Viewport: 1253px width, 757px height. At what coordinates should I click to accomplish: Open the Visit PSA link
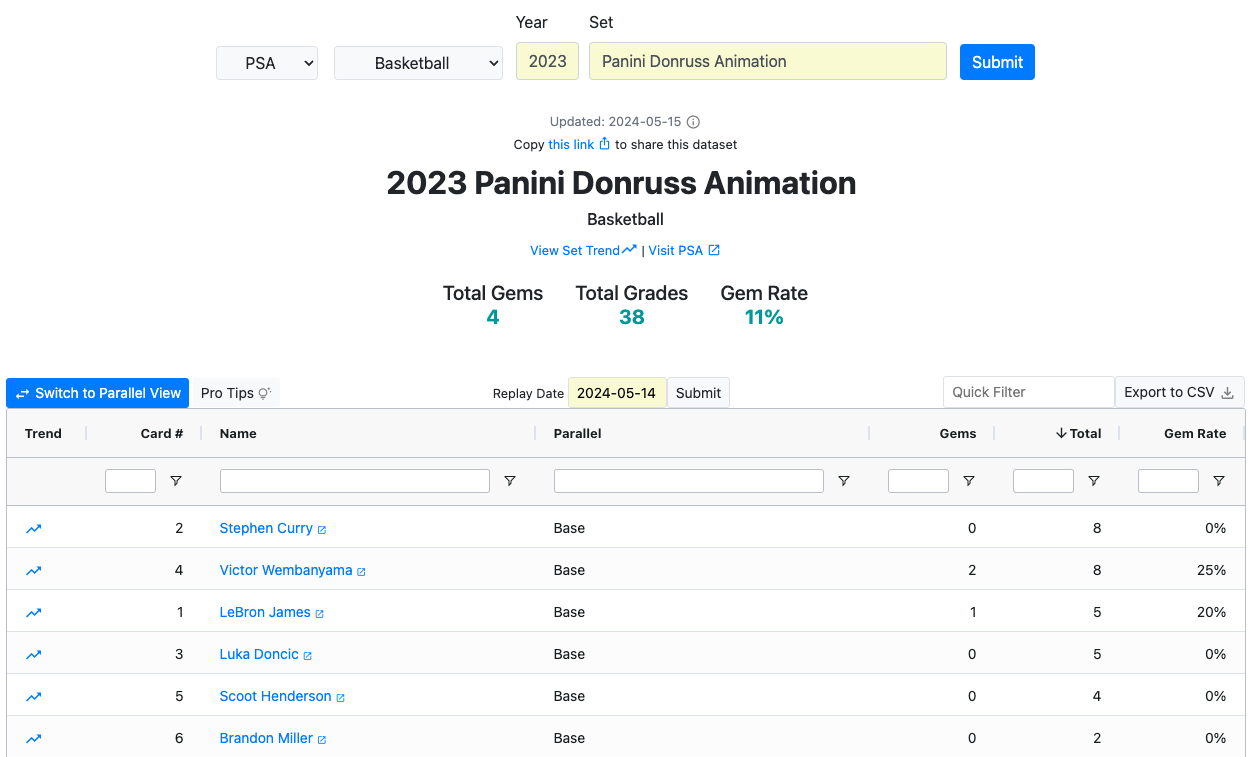pyautogui.click(x=684, y=250)
